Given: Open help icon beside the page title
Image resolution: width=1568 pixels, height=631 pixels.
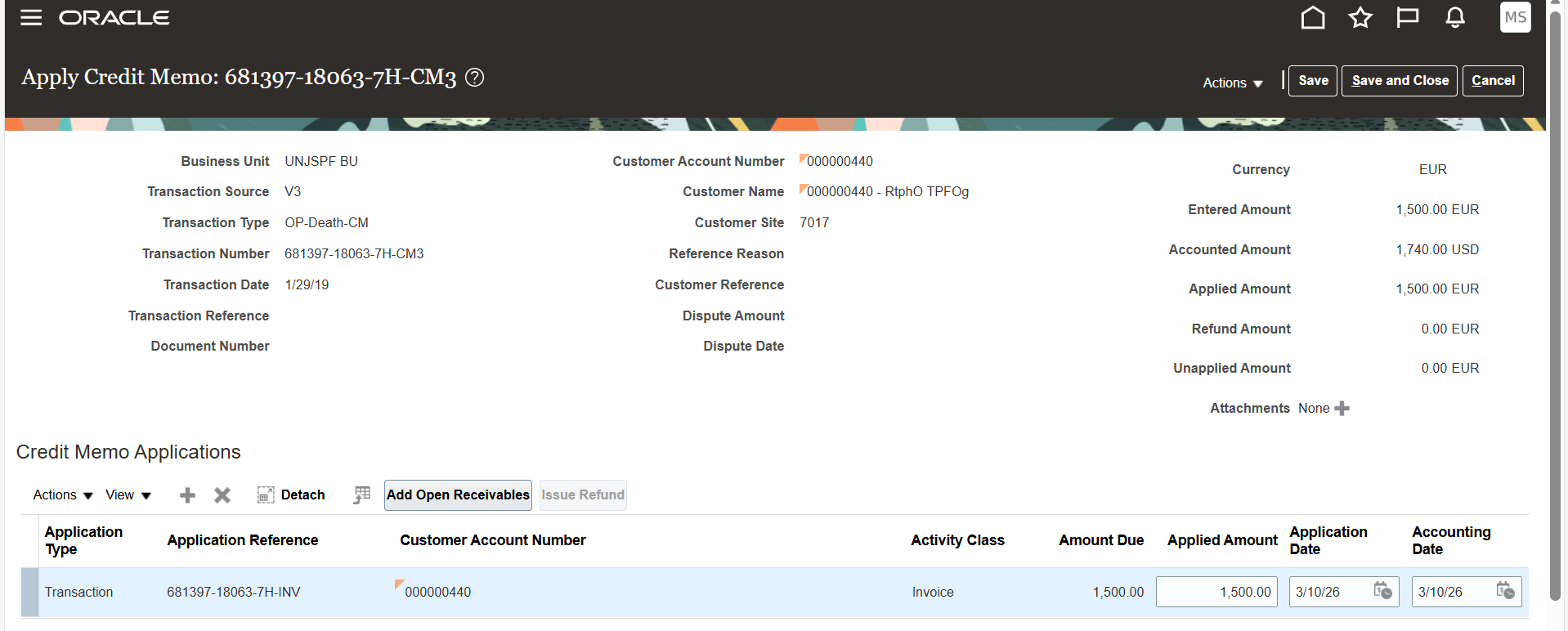Looking at the screenshot, I should [474, 77].
